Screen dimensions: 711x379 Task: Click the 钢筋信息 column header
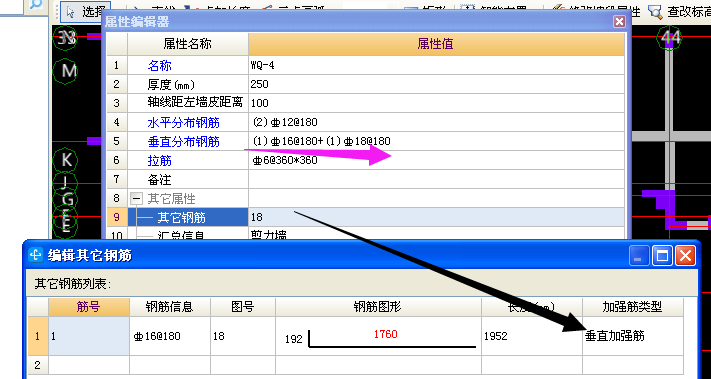tap(170, 307)
